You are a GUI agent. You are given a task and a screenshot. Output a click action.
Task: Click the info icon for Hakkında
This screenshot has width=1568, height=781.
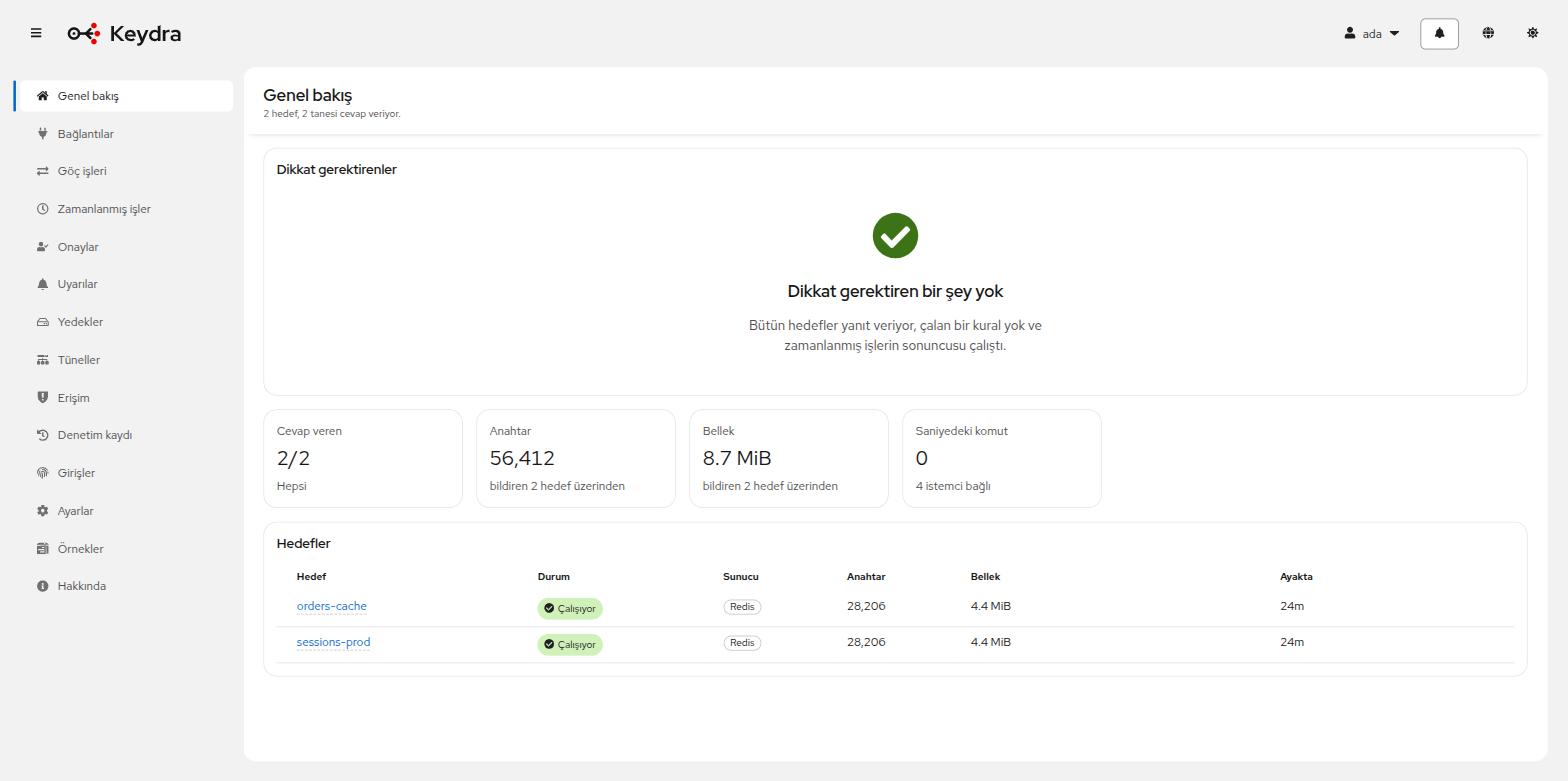coord(42,586)
